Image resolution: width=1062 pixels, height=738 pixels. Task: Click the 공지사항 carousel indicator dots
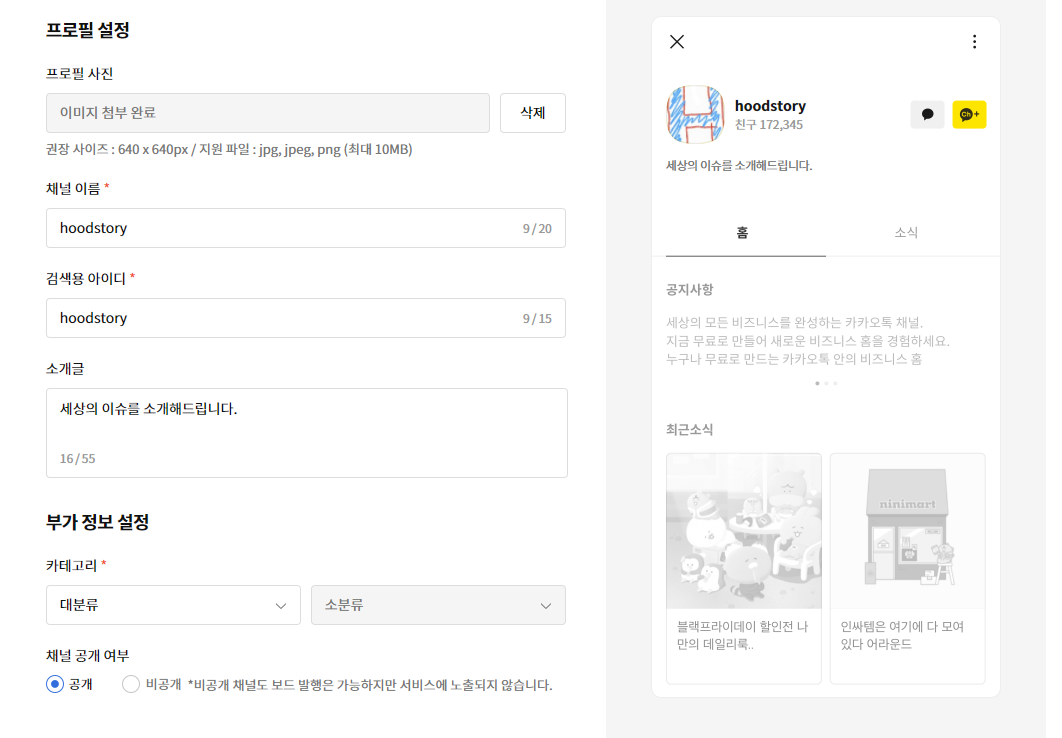[826, 383]
